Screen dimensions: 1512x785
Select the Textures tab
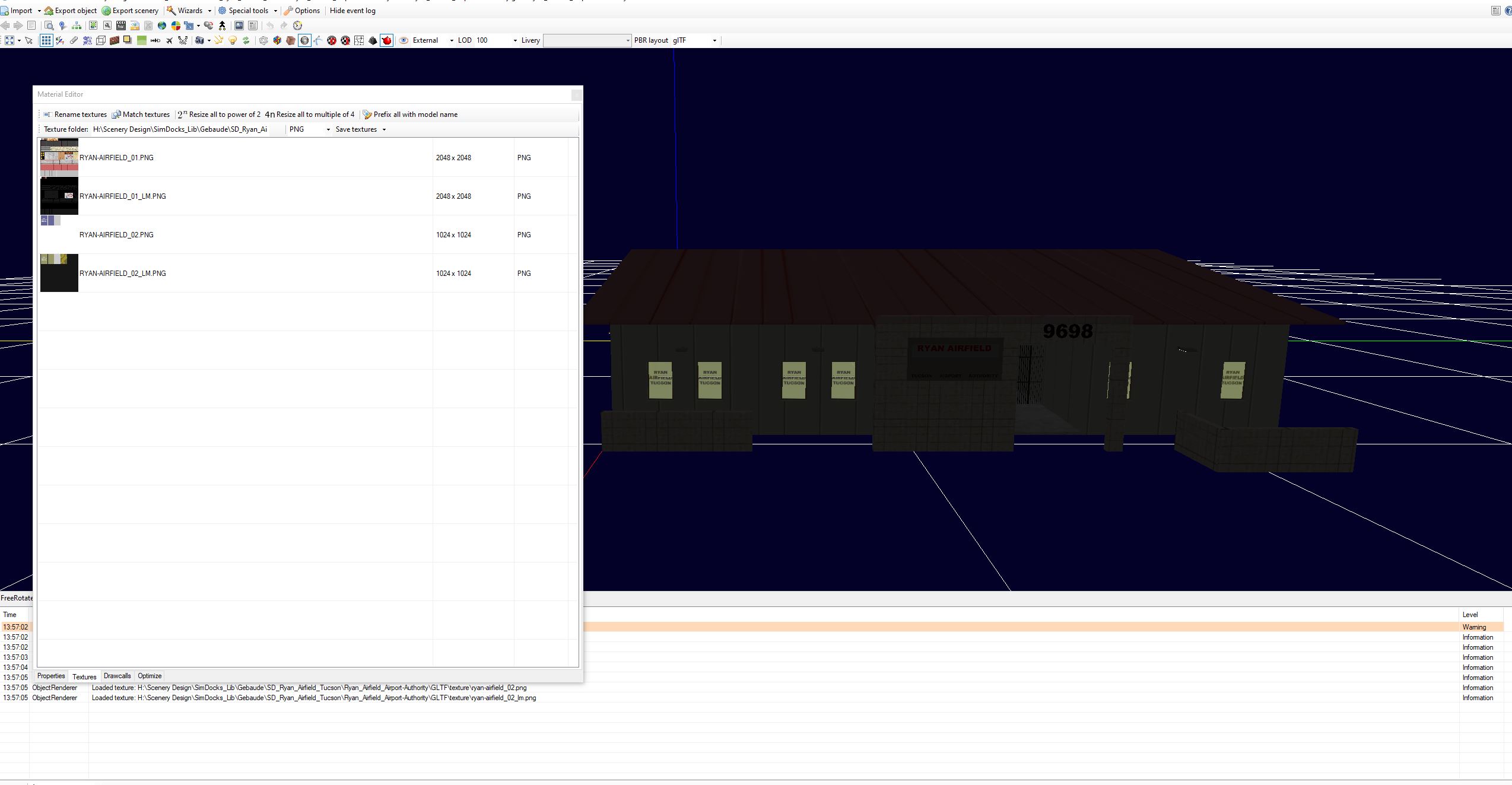(x=84, y=676)
